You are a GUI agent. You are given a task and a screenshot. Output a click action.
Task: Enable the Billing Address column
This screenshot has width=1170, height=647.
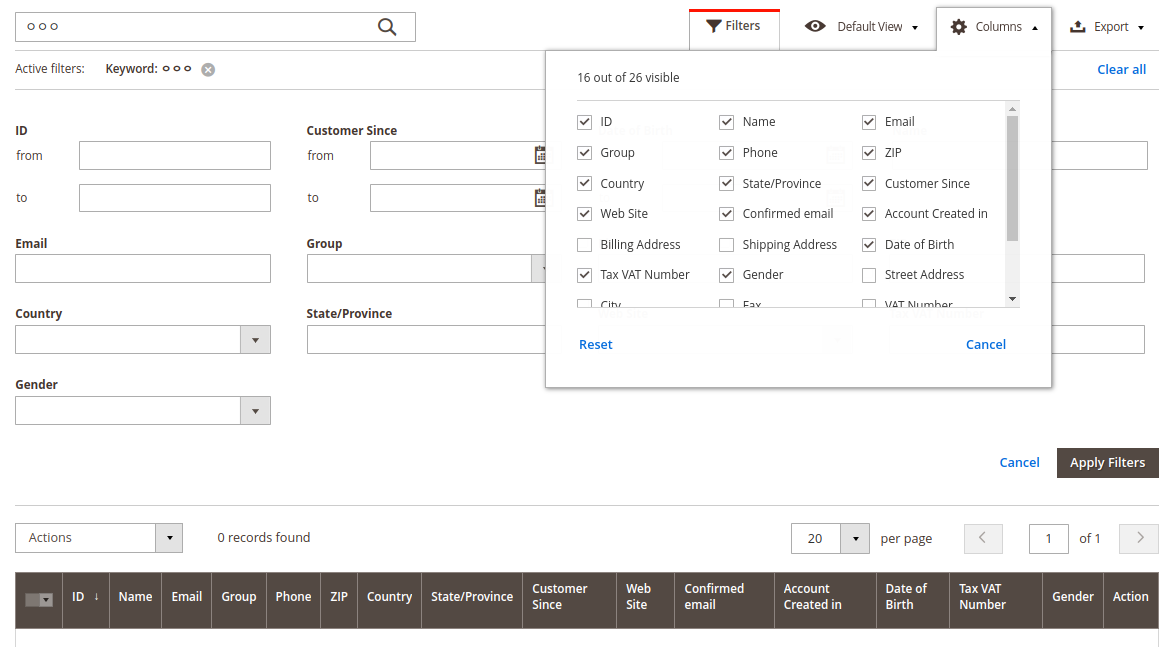coord(584,245)
